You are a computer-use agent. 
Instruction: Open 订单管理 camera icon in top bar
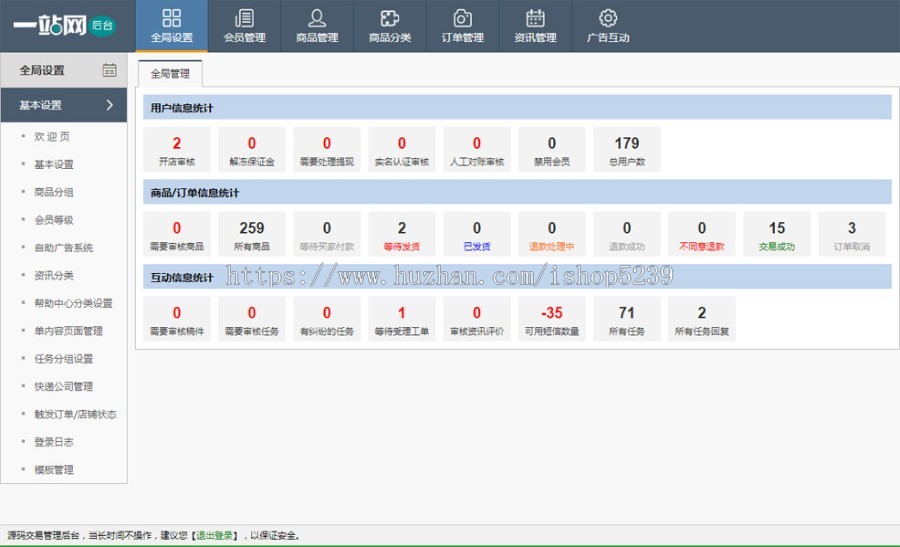462,18
